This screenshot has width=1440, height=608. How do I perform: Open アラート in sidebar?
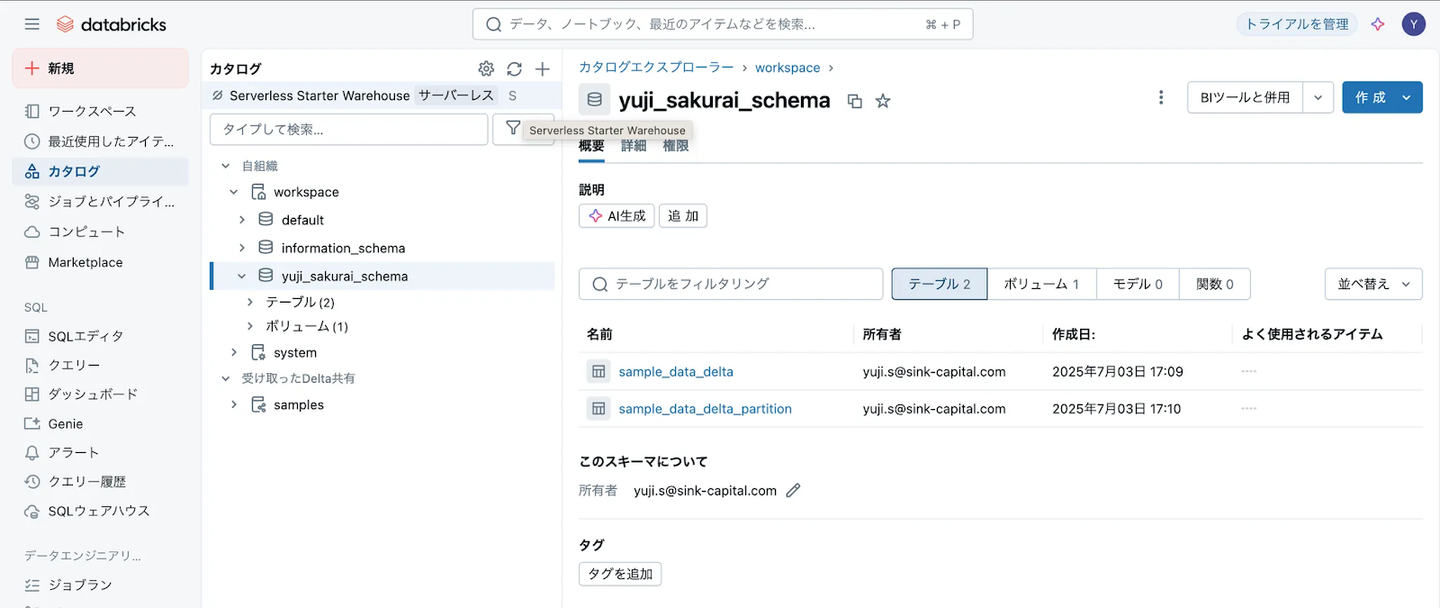[100, 452]
